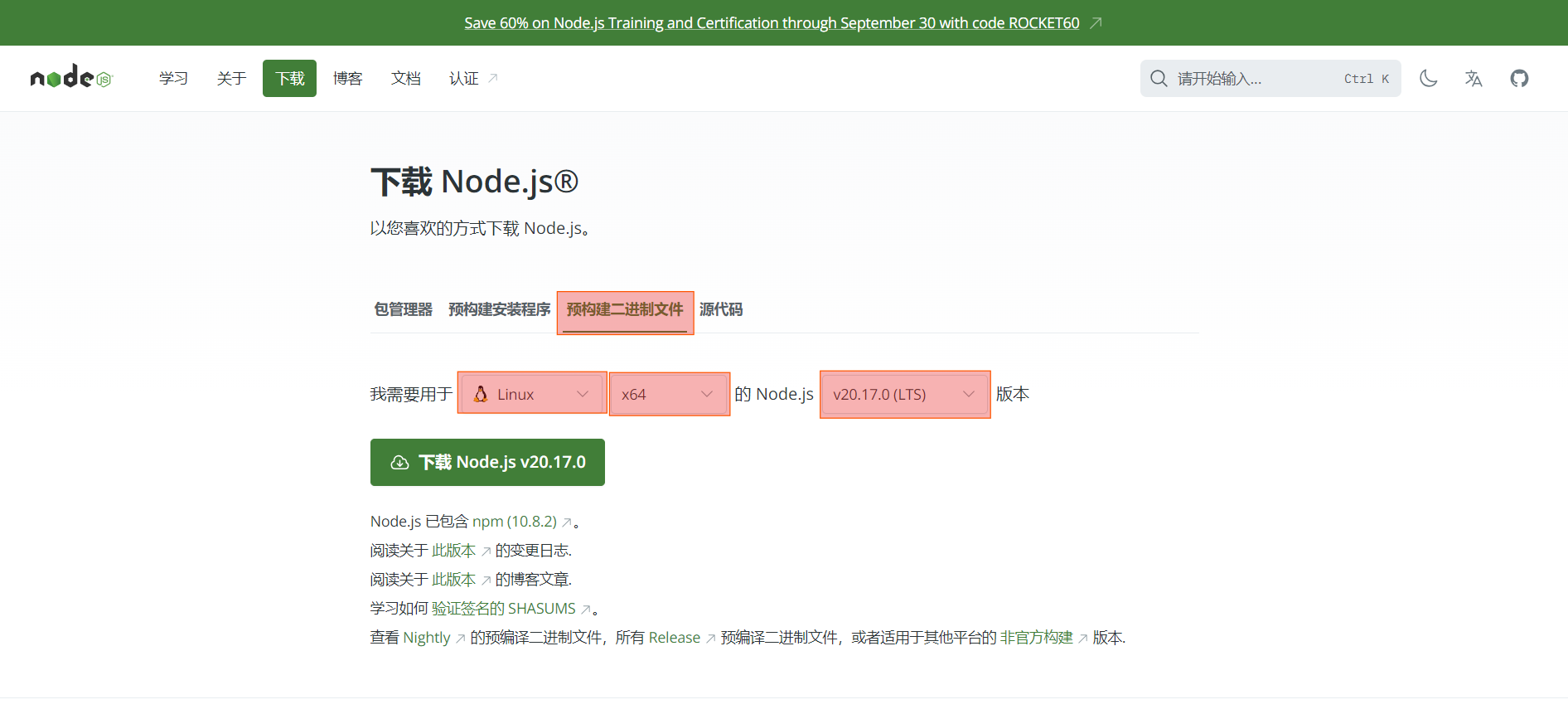The width and height of the screenshot is (1568, 719).
Task: Open the 源代码 tab
Action: click(x=720, y=309)
